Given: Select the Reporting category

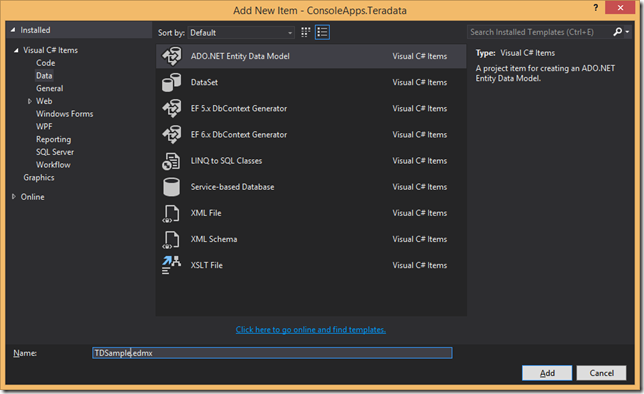Looking at the screenshot, I should pos(53,139).
